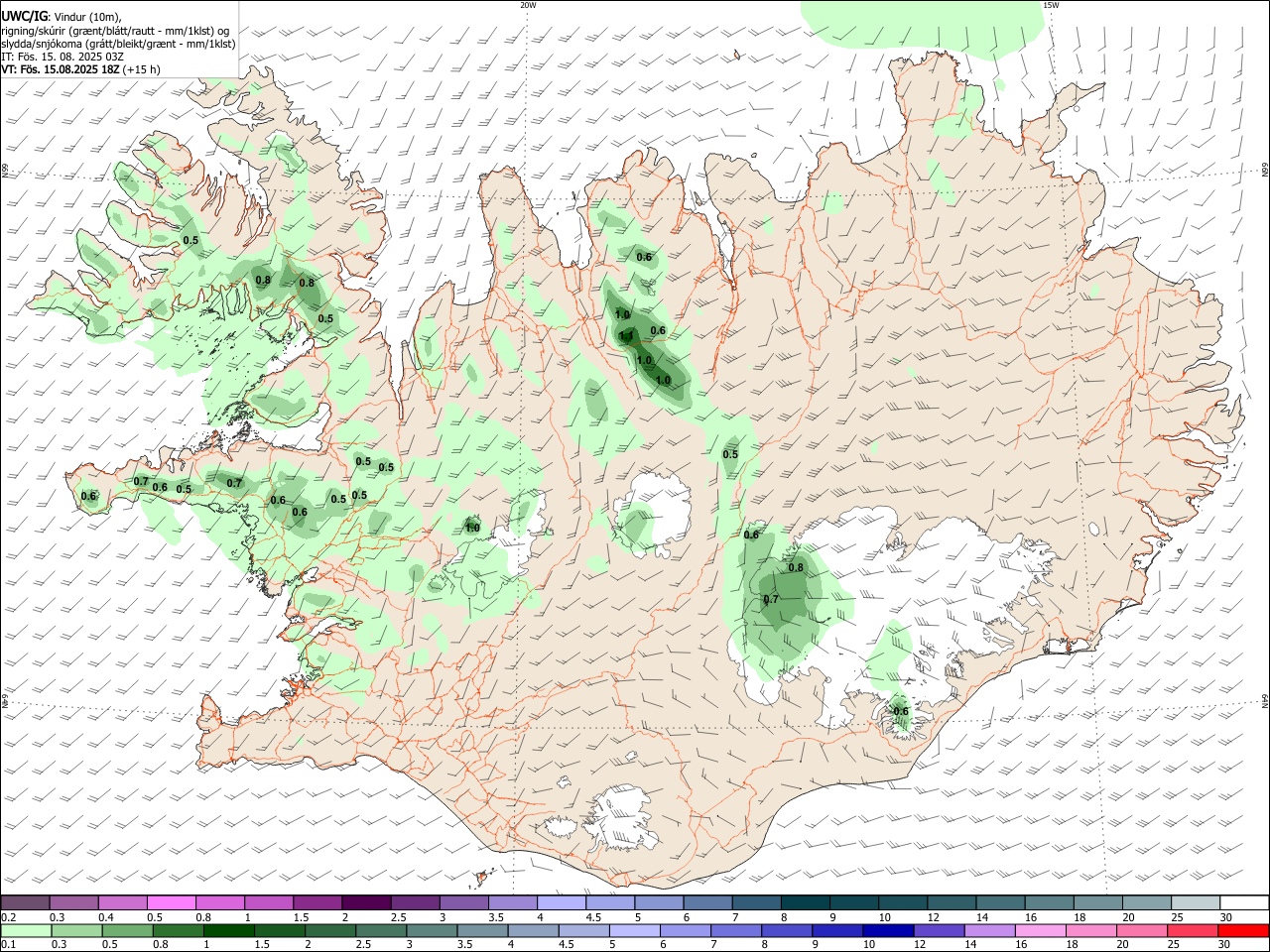Click the 0.7 value next to Vatnajökull's 0.8
1270x952 pixels.
[771, 599]
